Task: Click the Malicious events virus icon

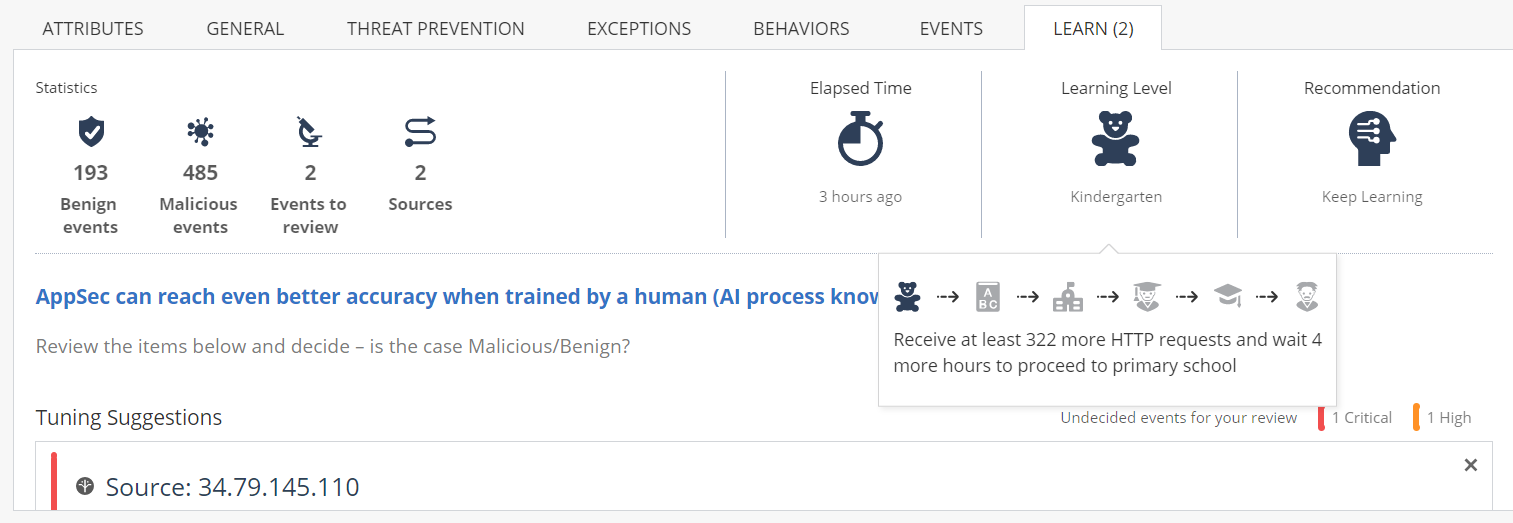Action: tap(200, 132)
